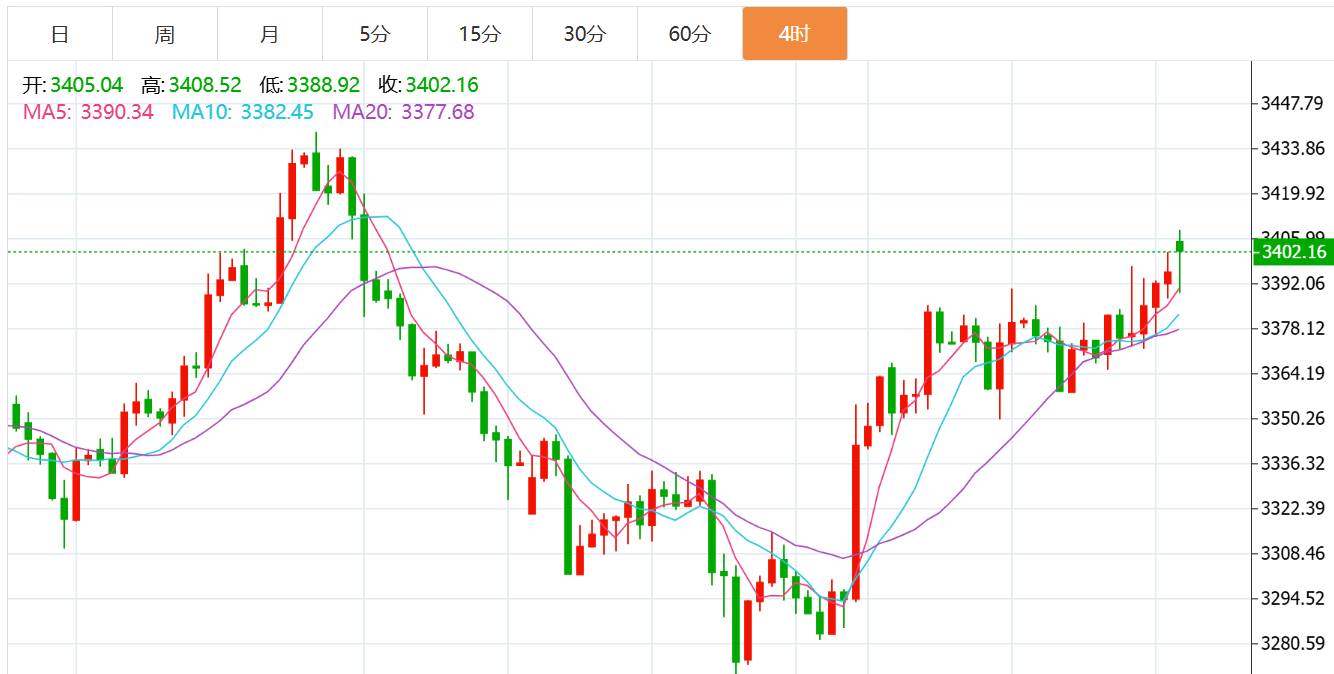This screenshot has width=1334, height=674.
Task: Select the 周 (weekly) chart tab
Action: point(165,34)
